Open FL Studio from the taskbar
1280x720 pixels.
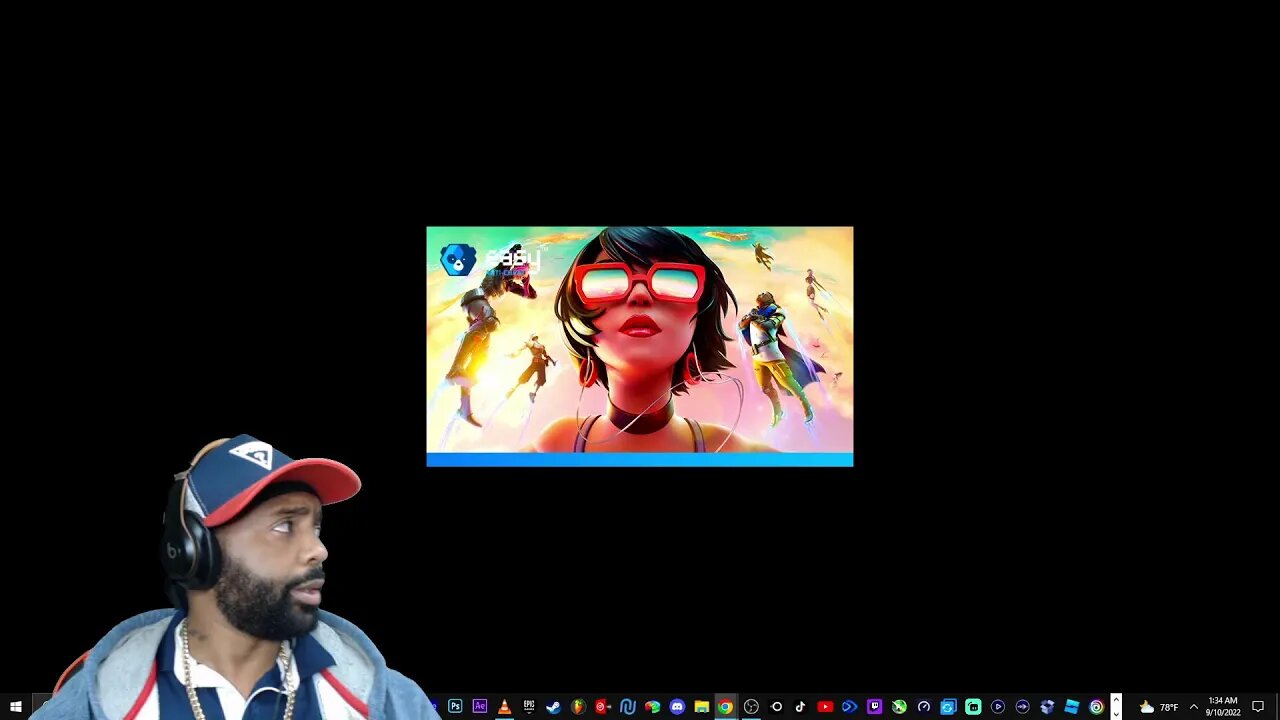pos(578,707)
